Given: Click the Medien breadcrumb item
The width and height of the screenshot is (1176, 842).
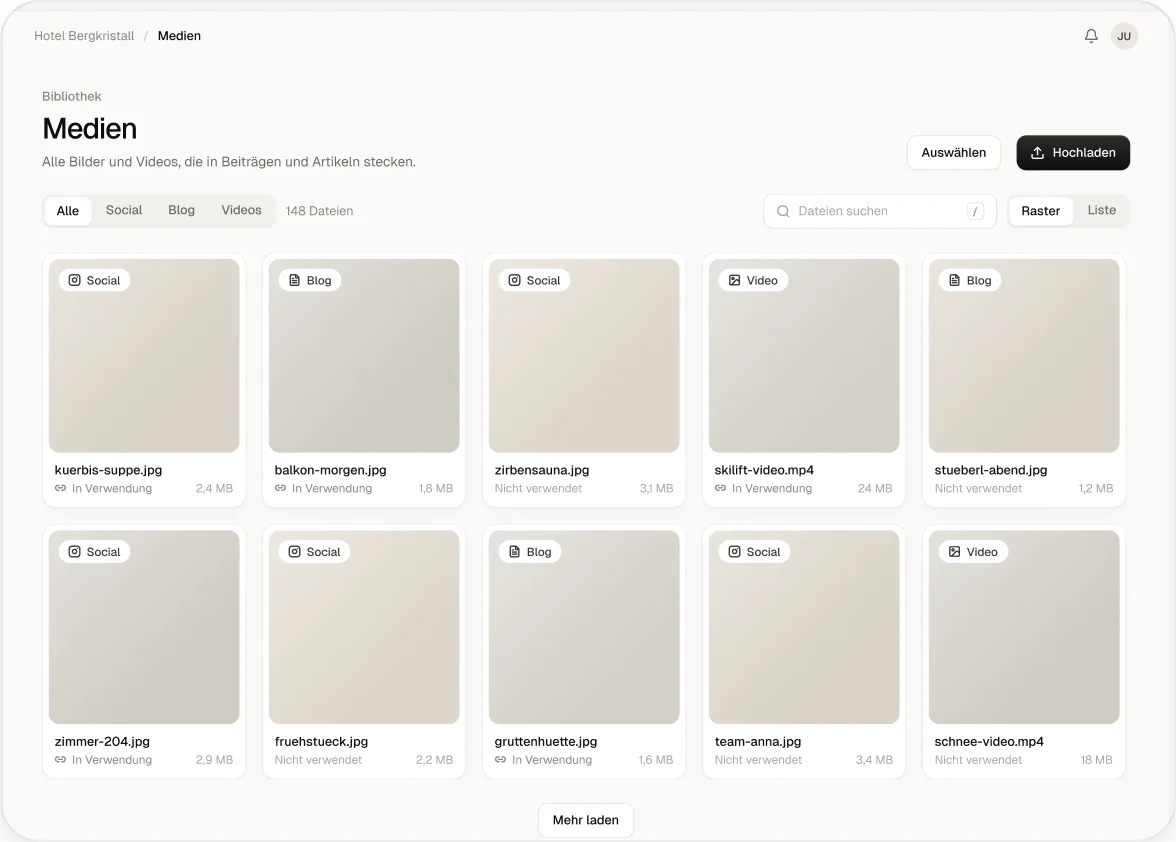Looking at the screenshot, I should pyautogui.click(x=179, y=36).
